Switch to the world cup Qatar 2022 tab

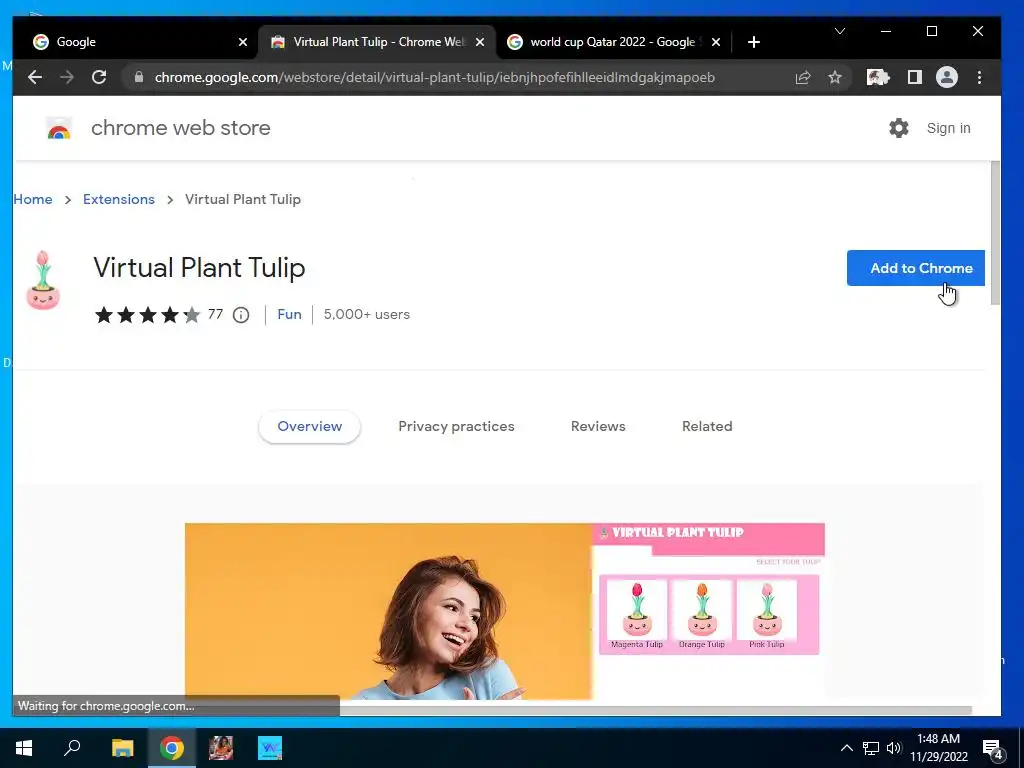pos(613,42)
